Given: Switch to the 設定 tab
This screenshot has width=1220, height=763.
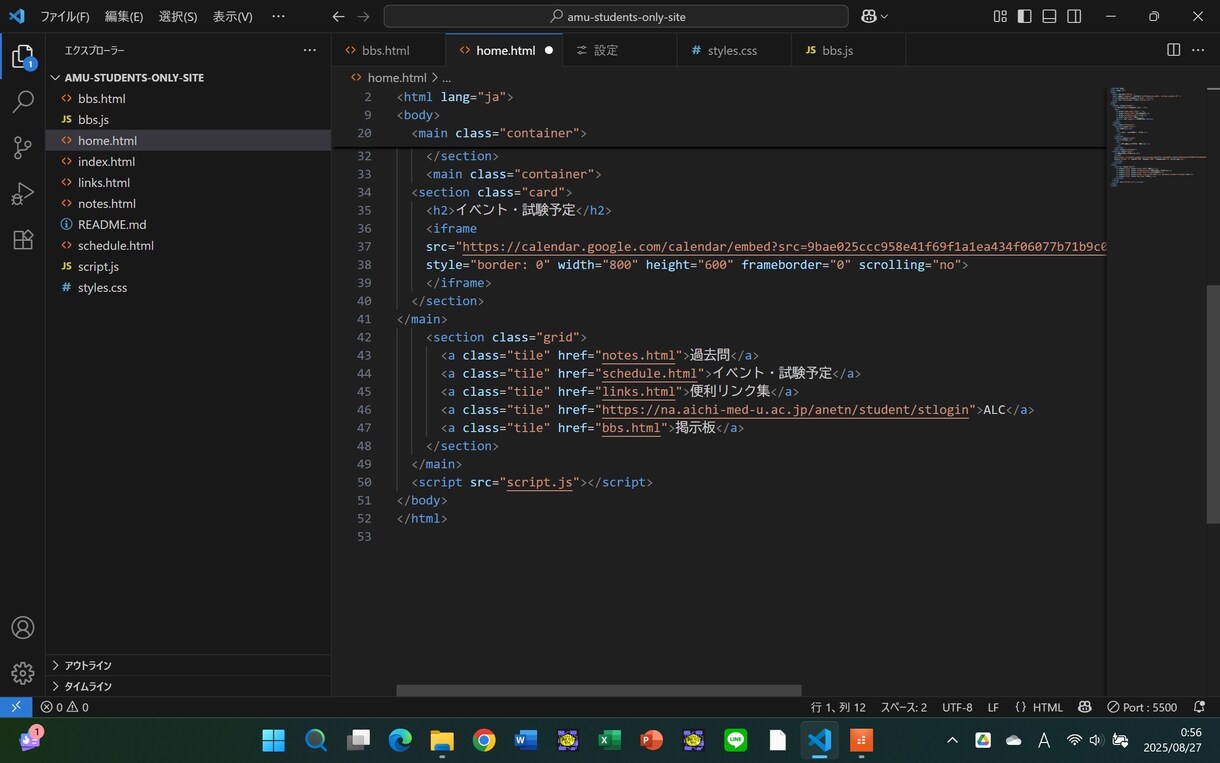Looking at the screenshot, I should pos(620,50).
